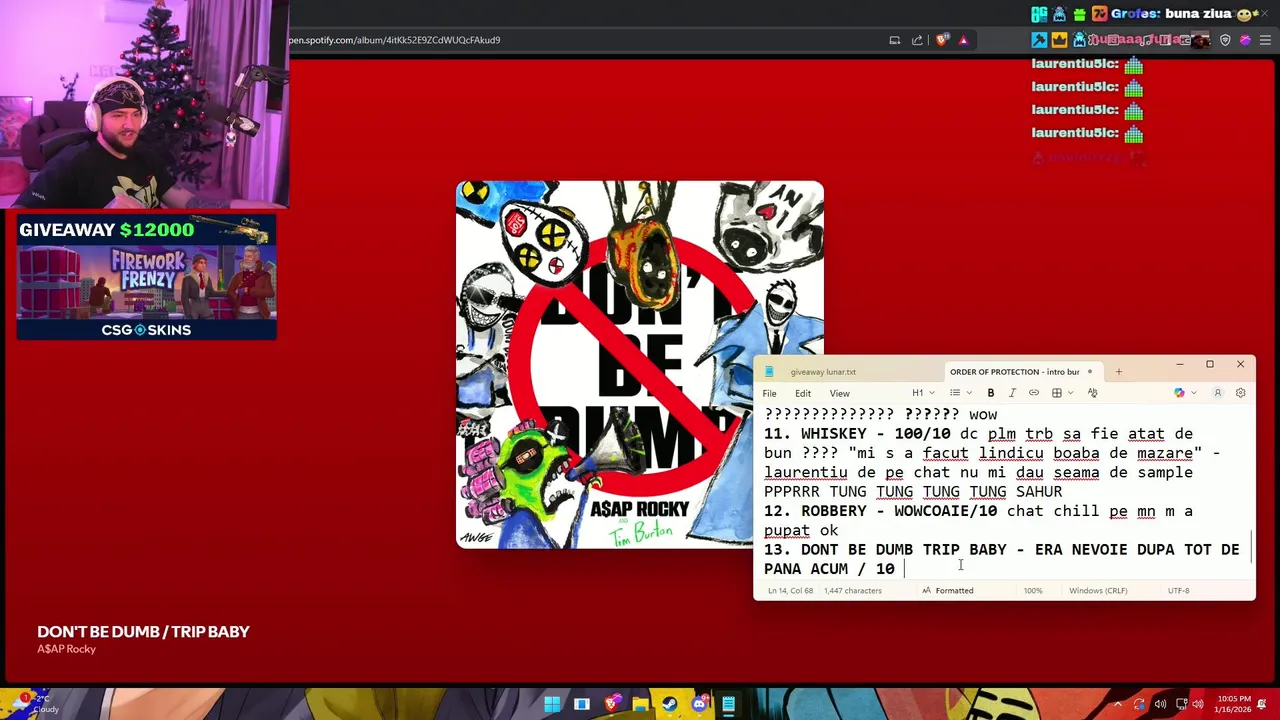
Task: Show hidden system tray icons
Action: (1118, 704)
